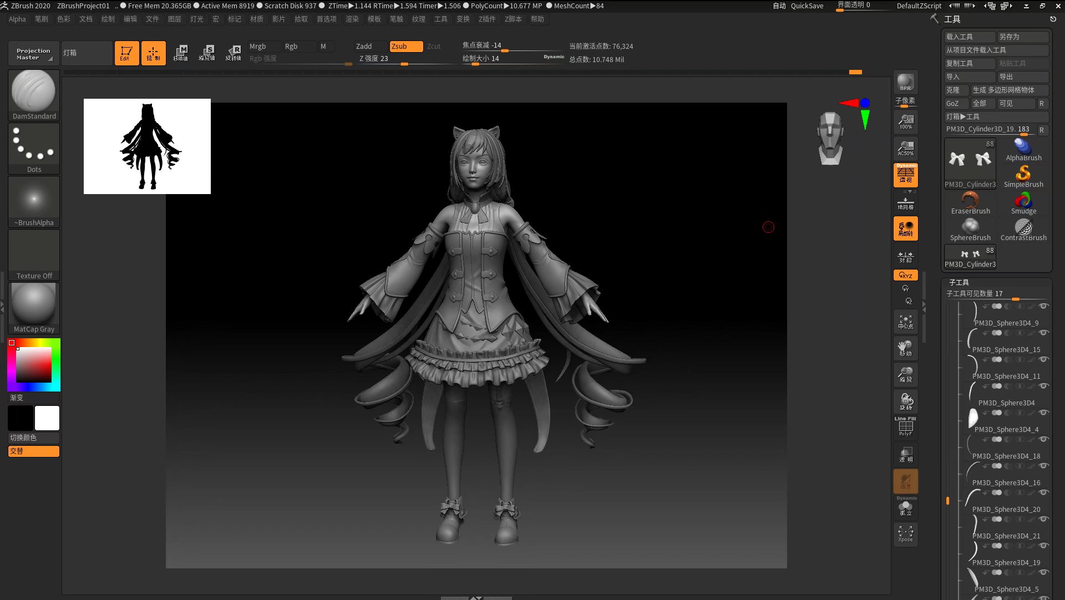Hide PM3D_Sphere3D4_20 subtool via eye icon
The width and height of the screenshot is (1065, 600).
pos(1043,493)
